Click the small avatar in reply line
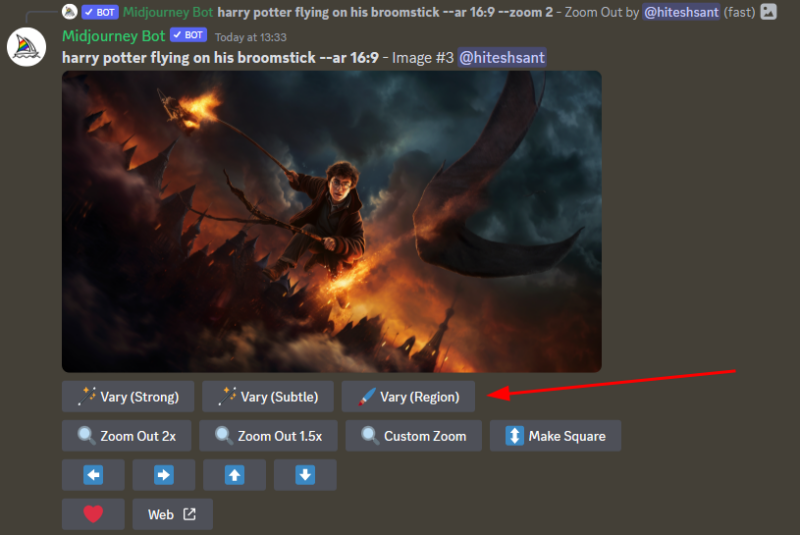 tap(69, 12)
